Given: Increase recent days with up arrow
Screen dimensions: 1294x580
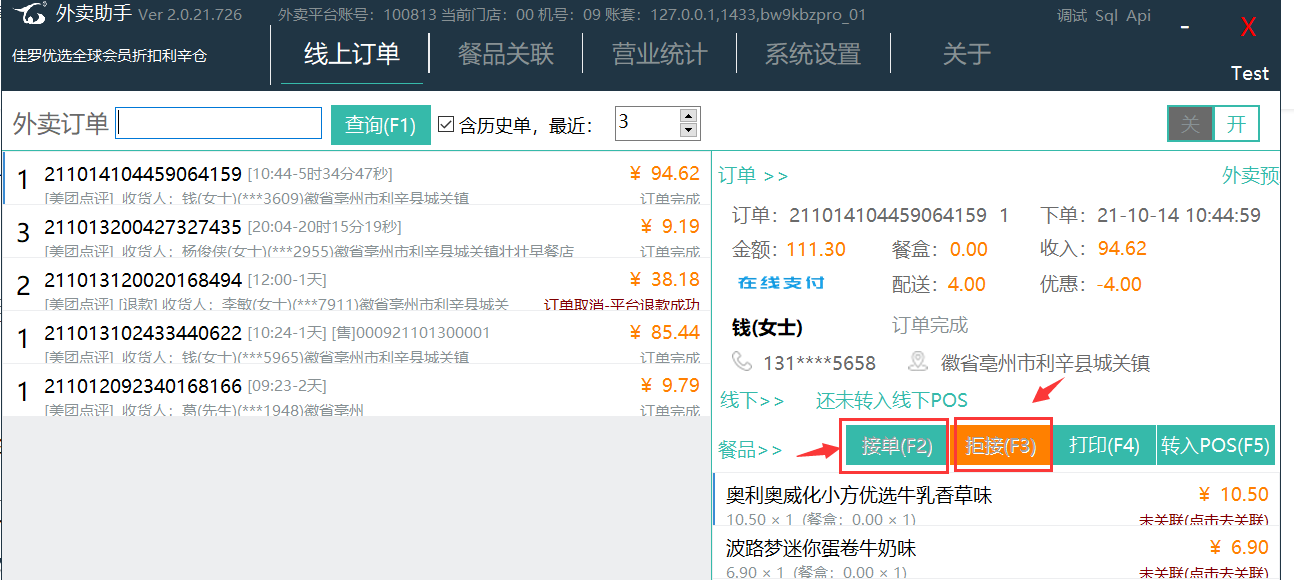Looking at the screenshot, I should click(688, 117).
